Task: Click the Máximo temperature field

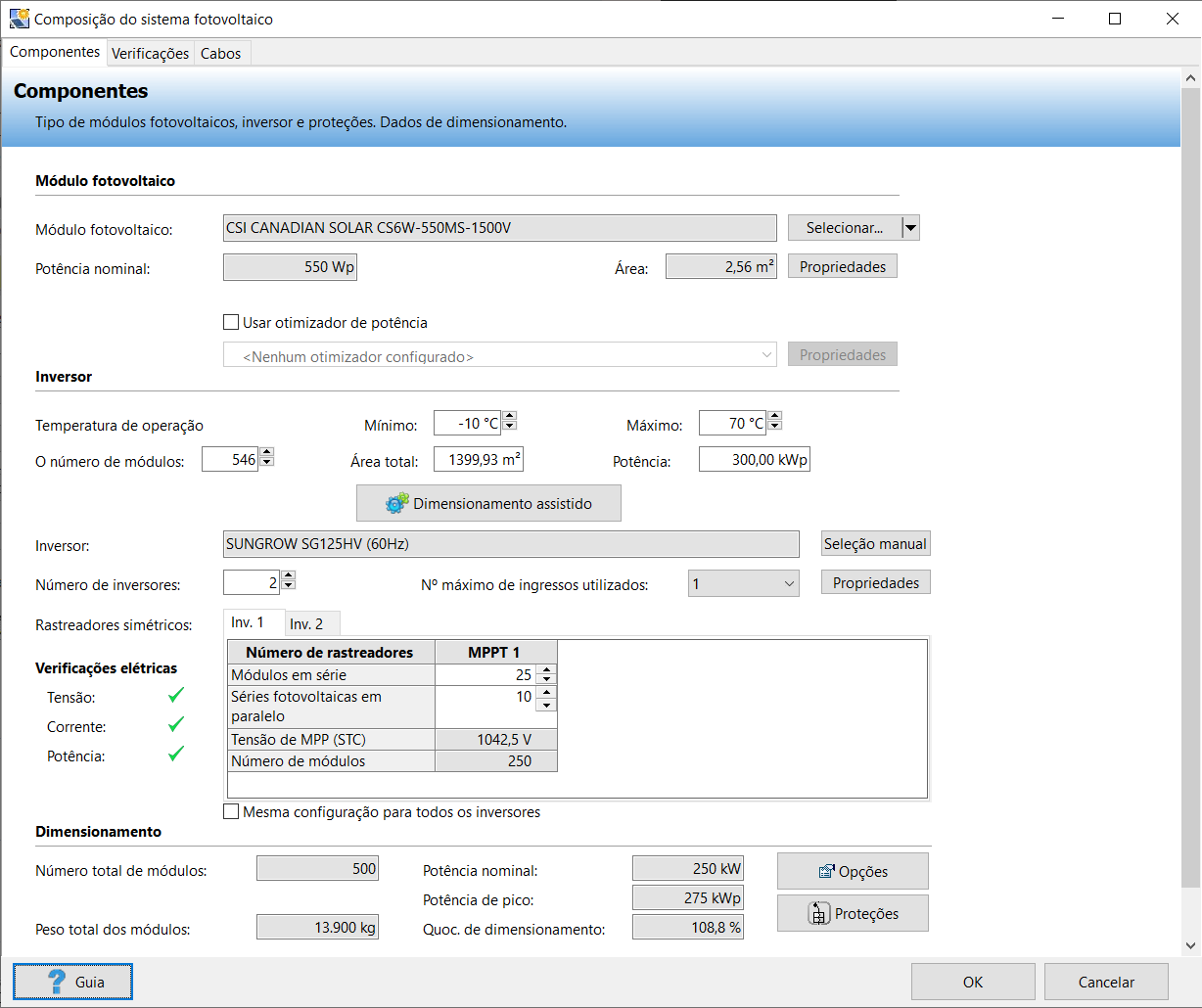Action: tap(733, 424)
